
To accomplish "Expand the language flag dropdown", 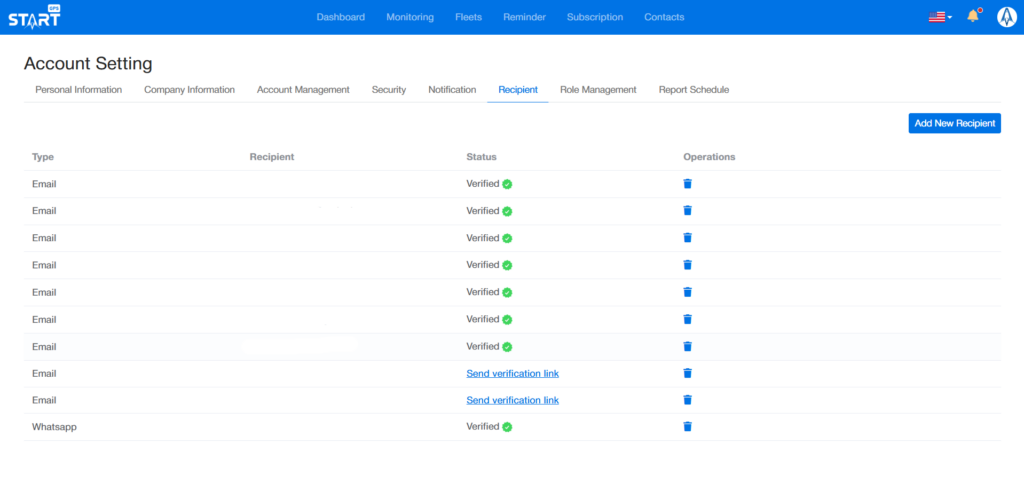I will [940, 17].
